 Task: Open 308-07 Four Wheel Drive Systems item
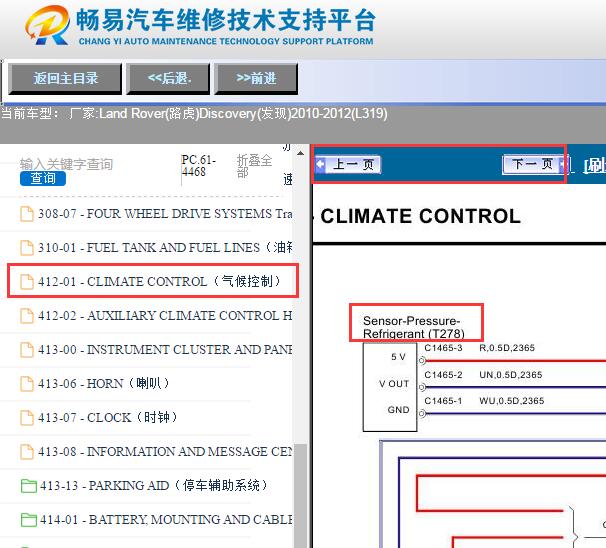coord(165,214)
